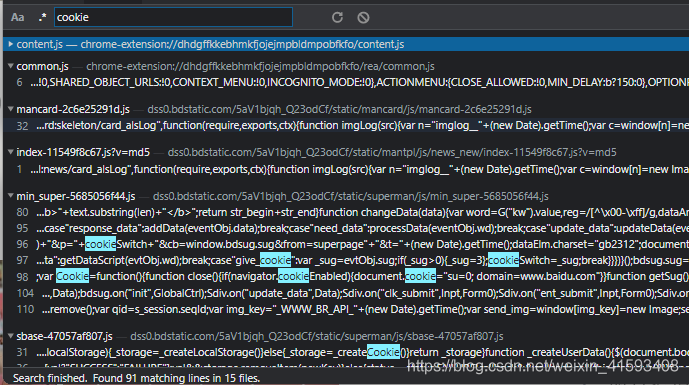Select the sbase-47057af807.js file name
This screenshot has height=385, width=689.
click(64, 336)
